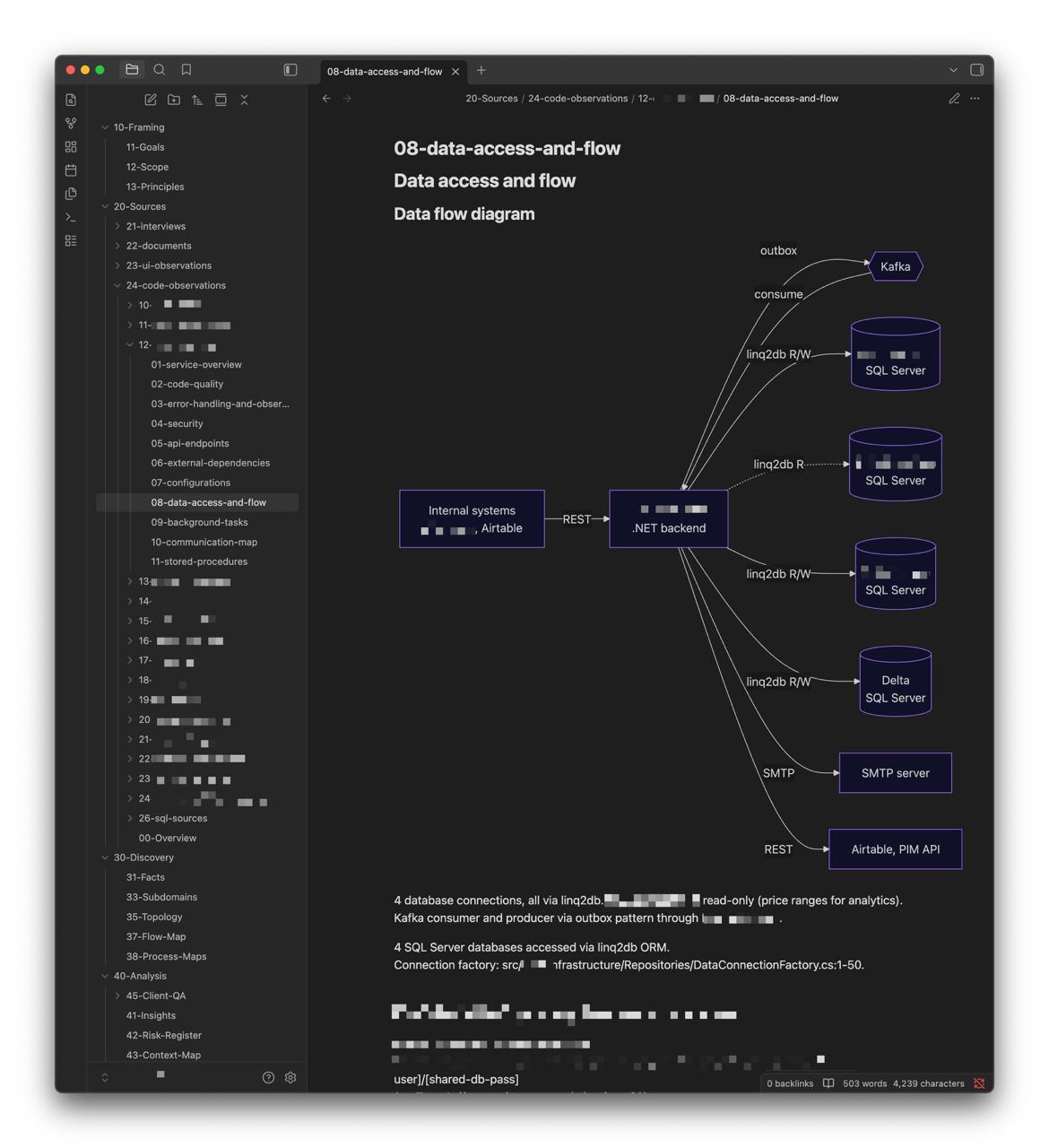This screenshot has height=1148, width=1049.
Task: Open command palette ribbon icon
Action: pos(71,217)
